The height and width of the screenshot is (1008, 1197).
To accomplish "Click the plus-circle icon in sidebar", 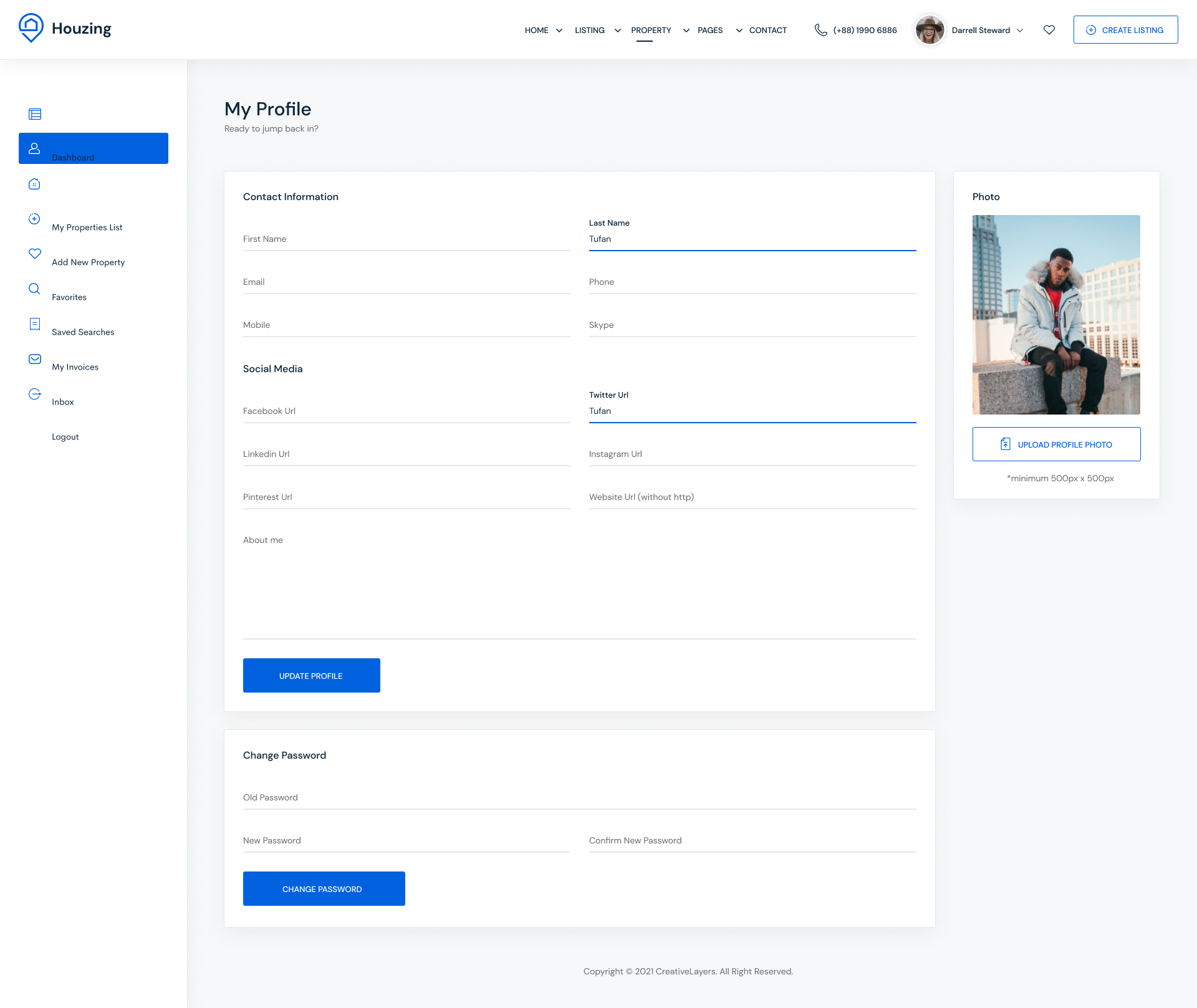I will [x=34, y=219].
